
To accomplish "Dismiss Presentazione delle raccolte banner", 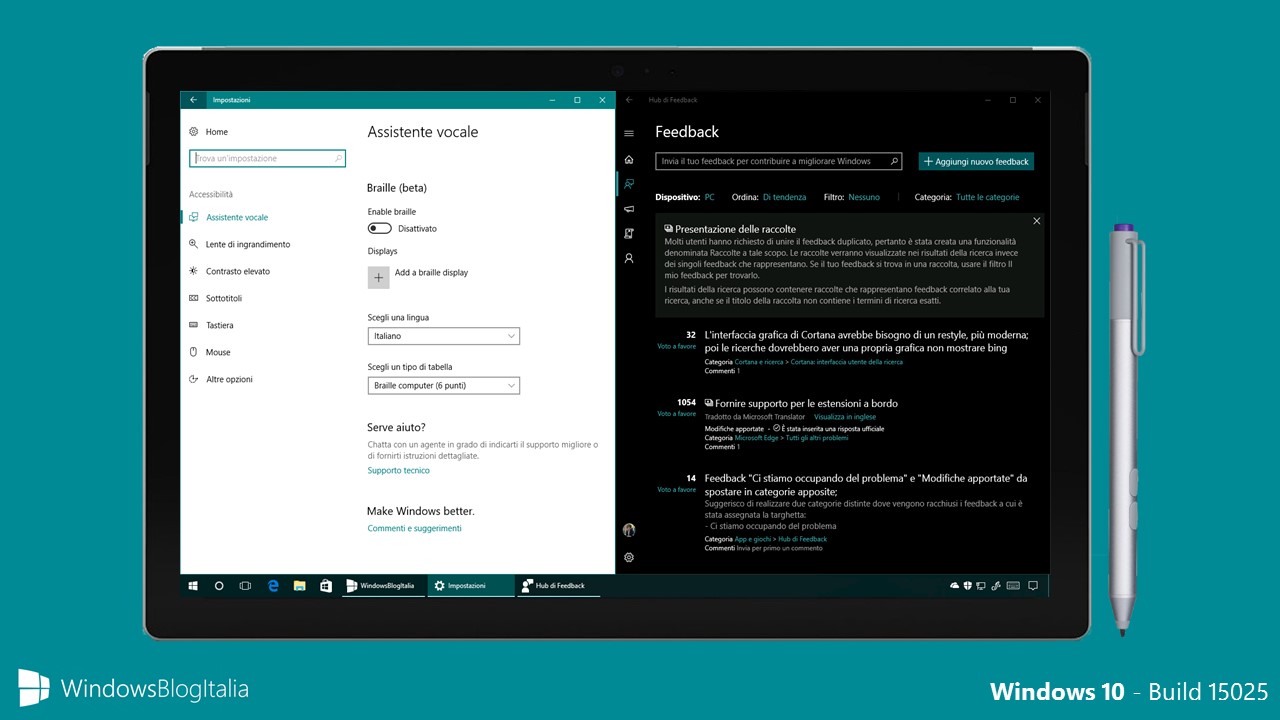I will click(1036, 221).
